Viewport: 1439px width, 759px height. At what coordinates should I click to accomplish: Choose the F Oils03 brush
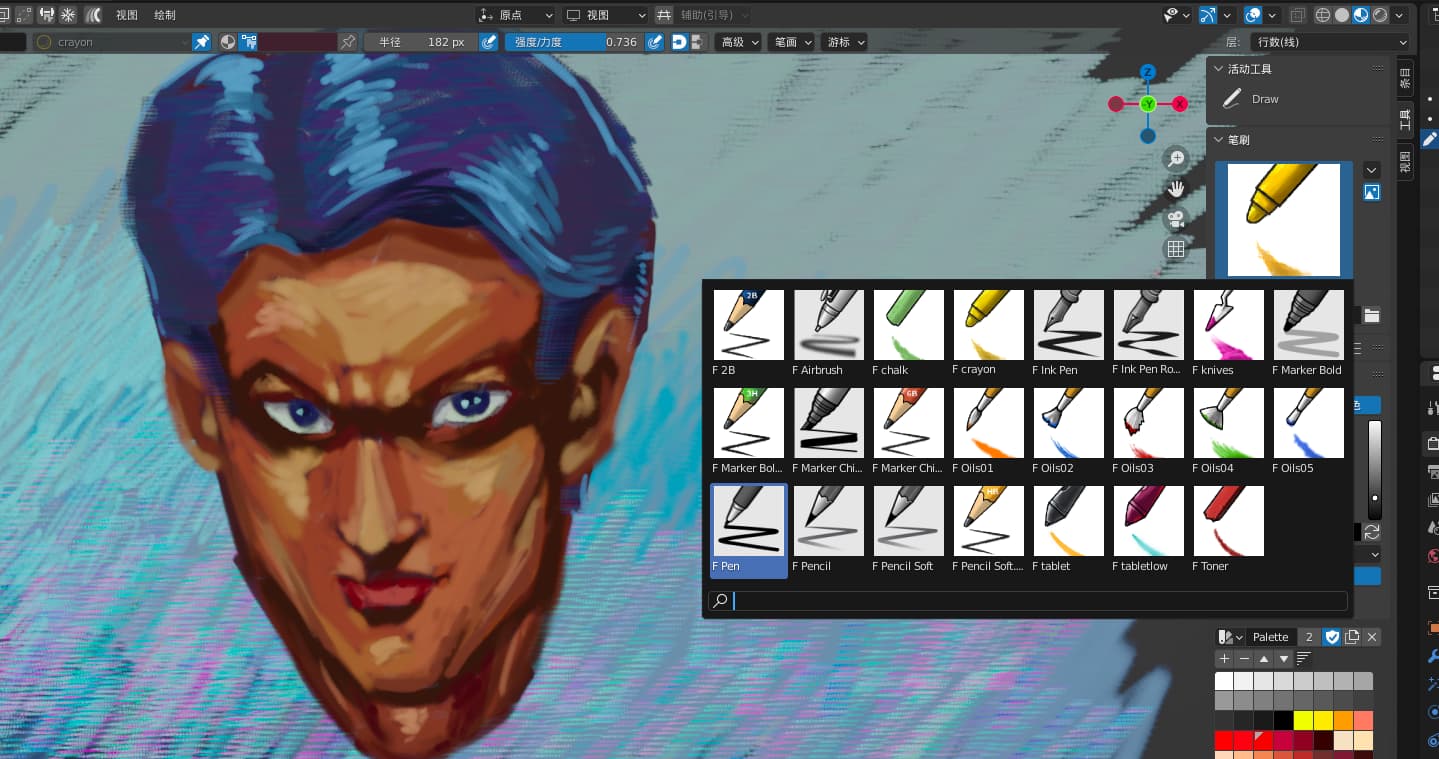pyautogui.click(x=1148, y=424)
